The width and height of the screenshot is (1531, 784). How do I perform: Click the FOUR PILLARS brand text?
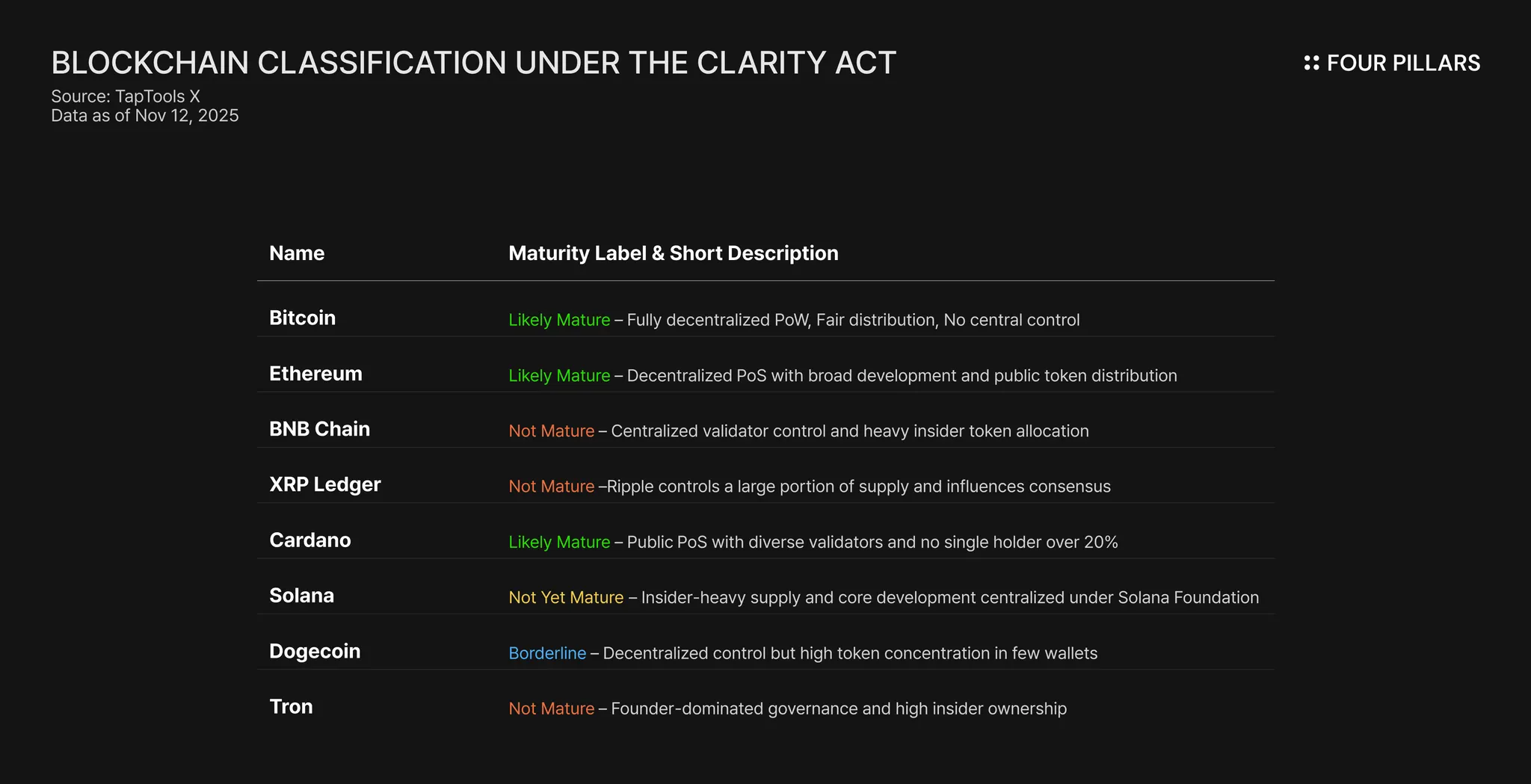click(1403, 63)
